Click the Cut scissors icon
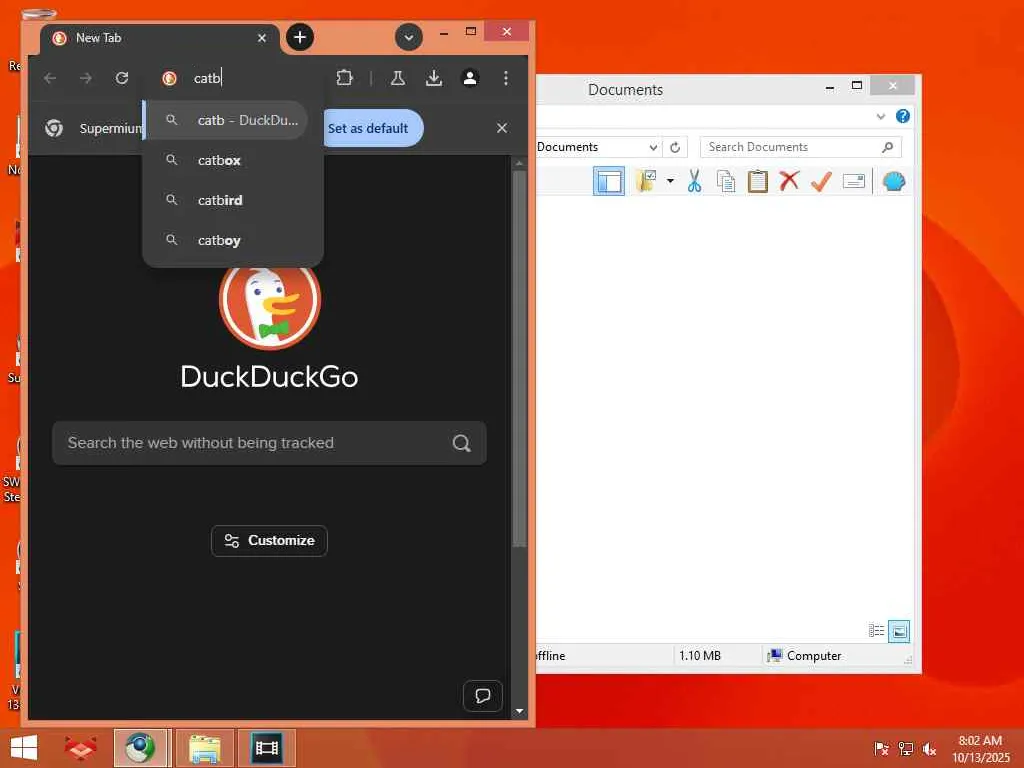 tap(694, 181)
